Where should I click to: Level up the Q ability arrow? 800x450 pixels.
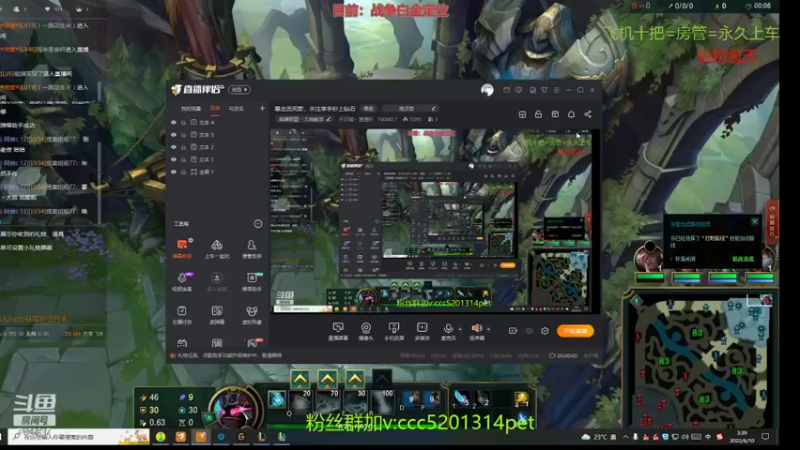[300, 379]
